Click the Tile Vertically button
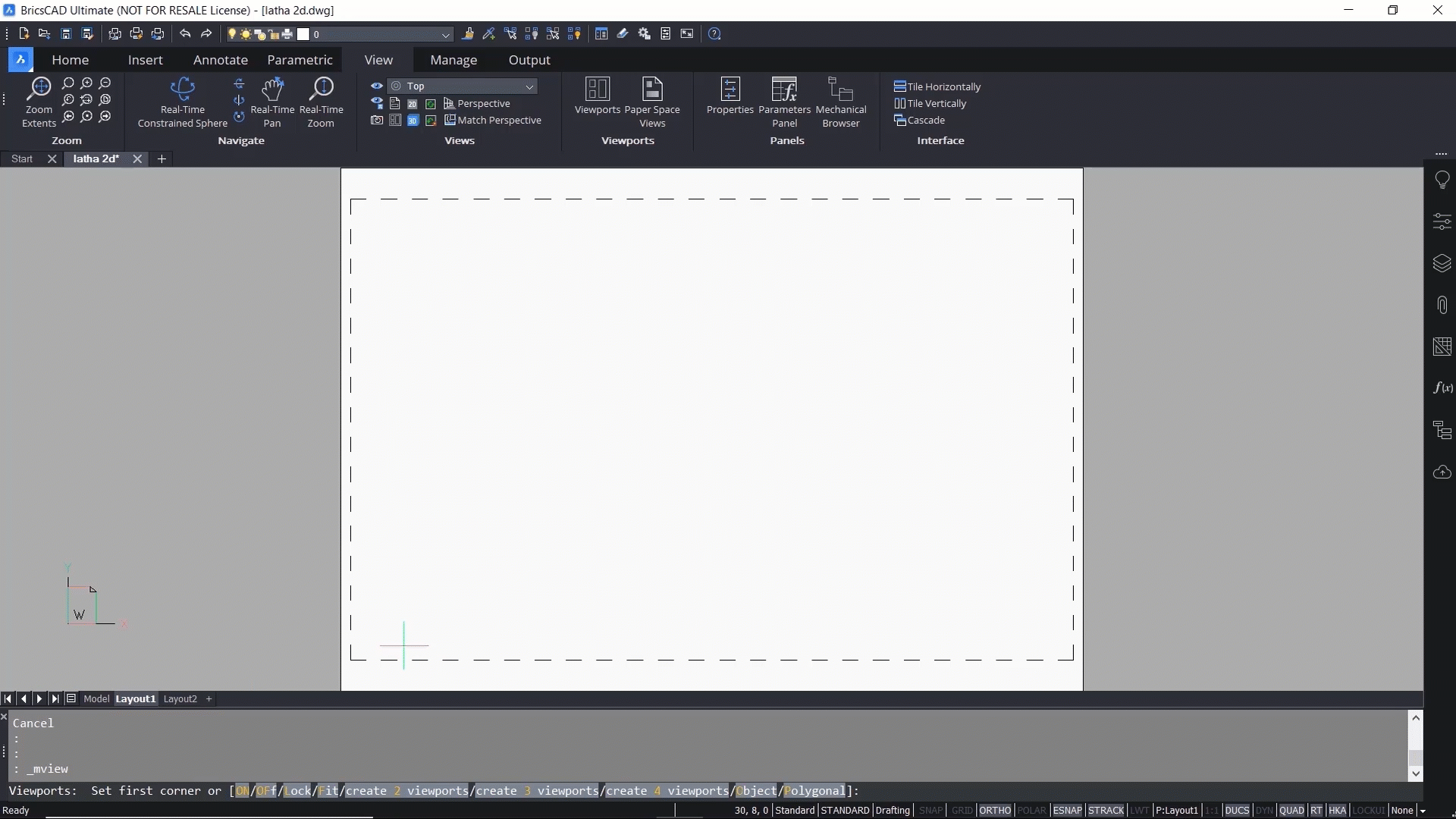The width and height of the screenshot is (1456, 819). tap(929, 103)
